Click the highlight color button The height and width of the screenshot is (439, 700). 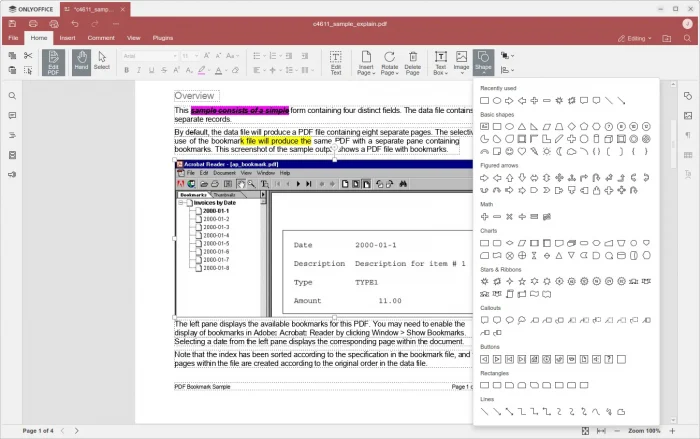202,71
